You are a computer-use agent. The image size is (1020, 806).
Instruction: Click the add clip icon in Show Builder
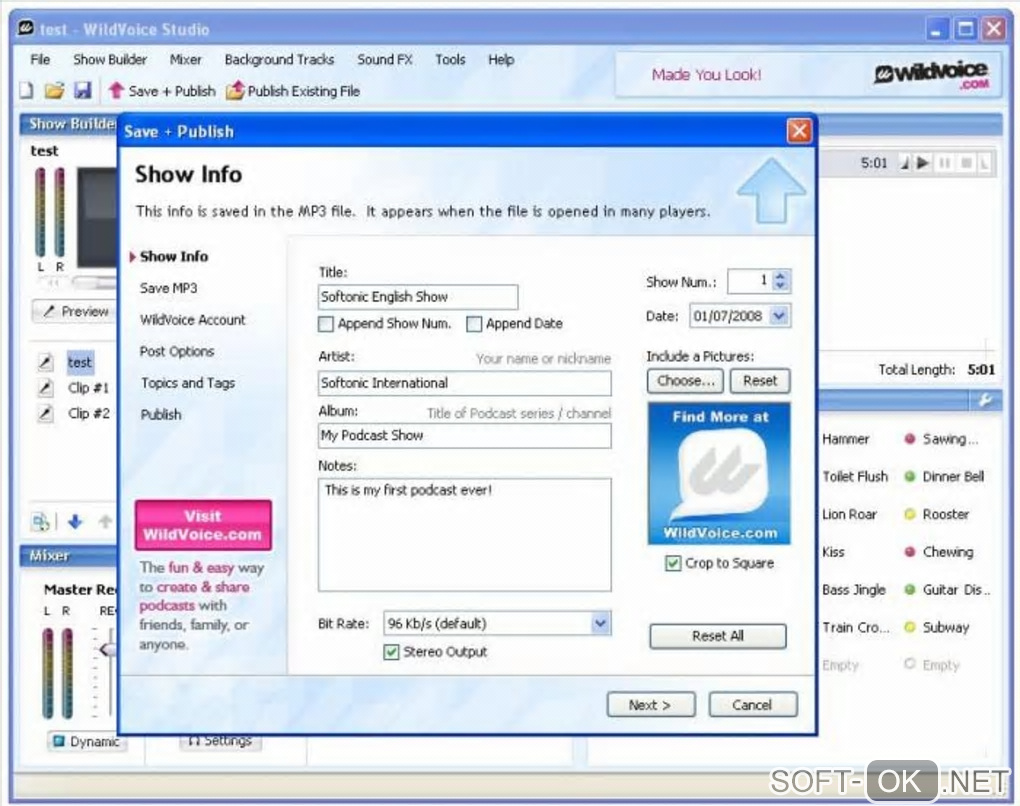[x=40, y=521]
